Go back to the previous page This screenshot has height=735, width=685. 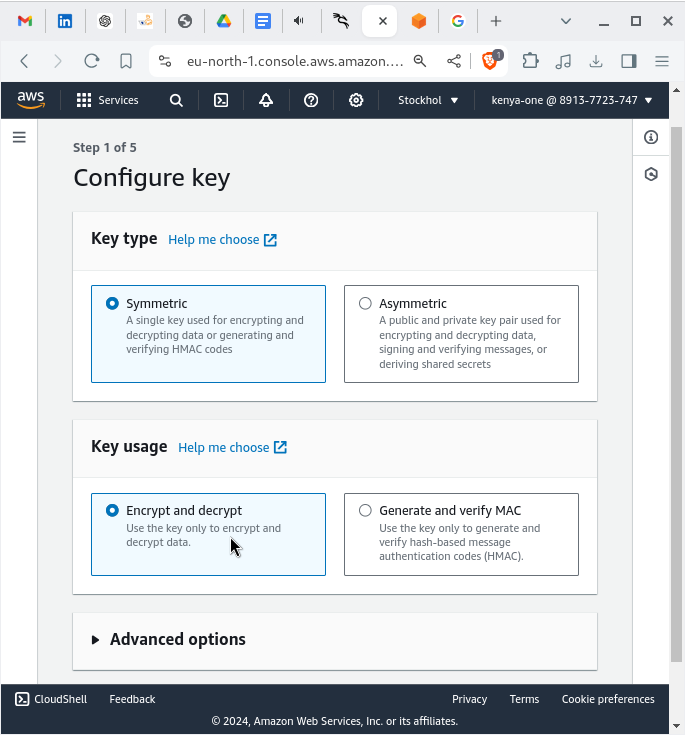coord(24,61)
